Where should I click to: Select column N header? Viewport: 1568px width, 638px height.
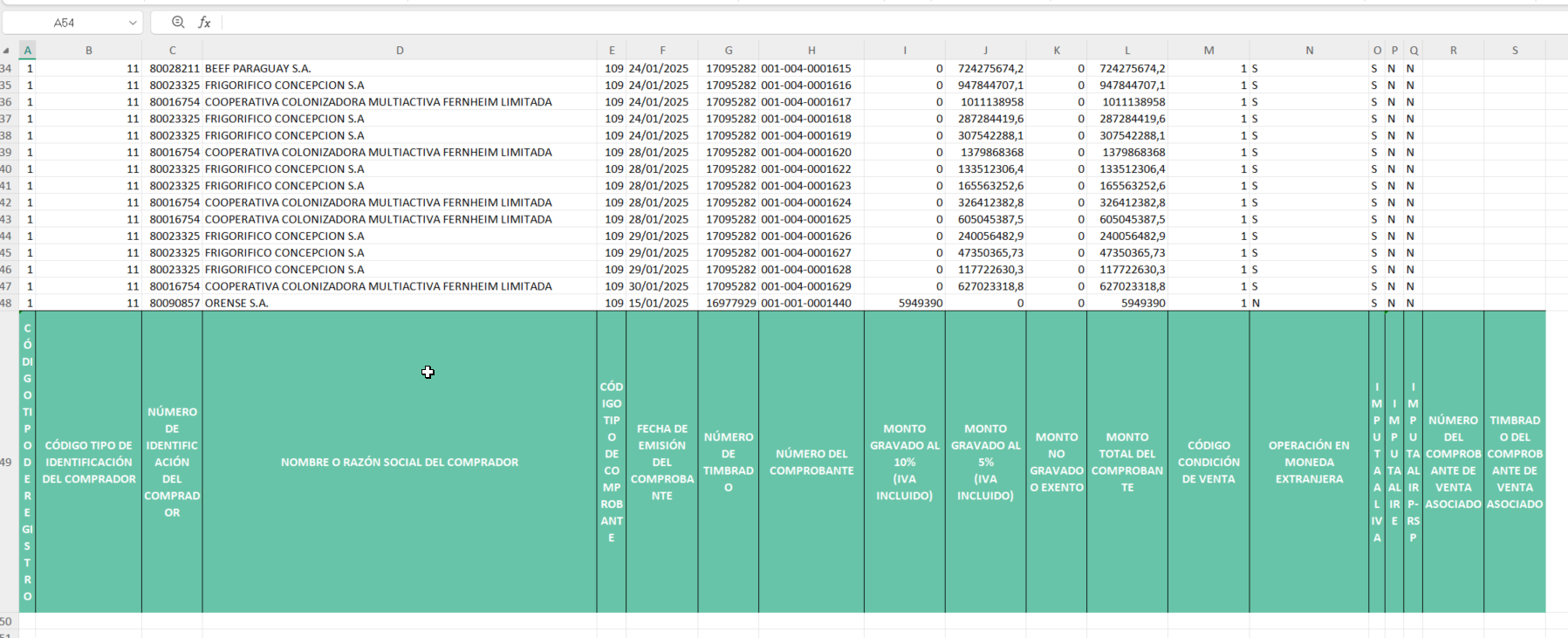1310,51
